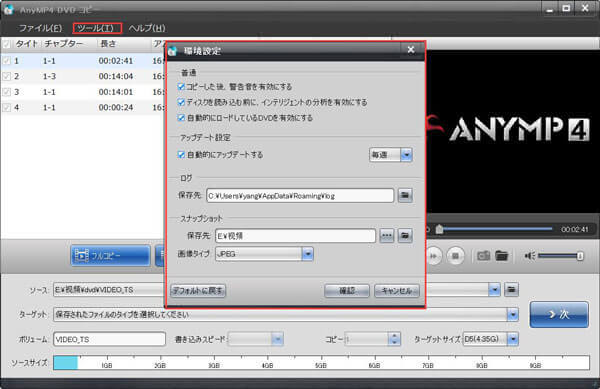The height and width of the screenshot is (389, 600).
Task: Open the ヘルプ(H) menu
Action: pyautogui.click(x=147, y=28)
